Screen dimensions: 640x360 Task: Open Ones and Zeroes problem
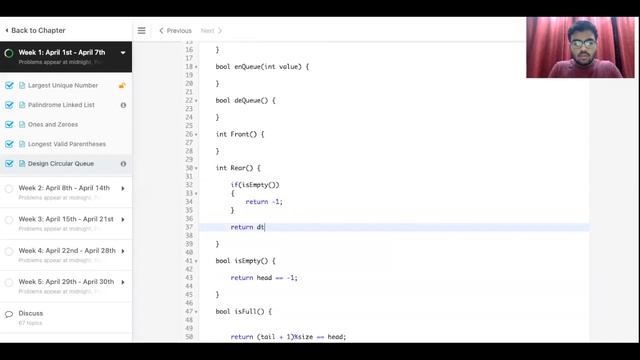[53, 124]
